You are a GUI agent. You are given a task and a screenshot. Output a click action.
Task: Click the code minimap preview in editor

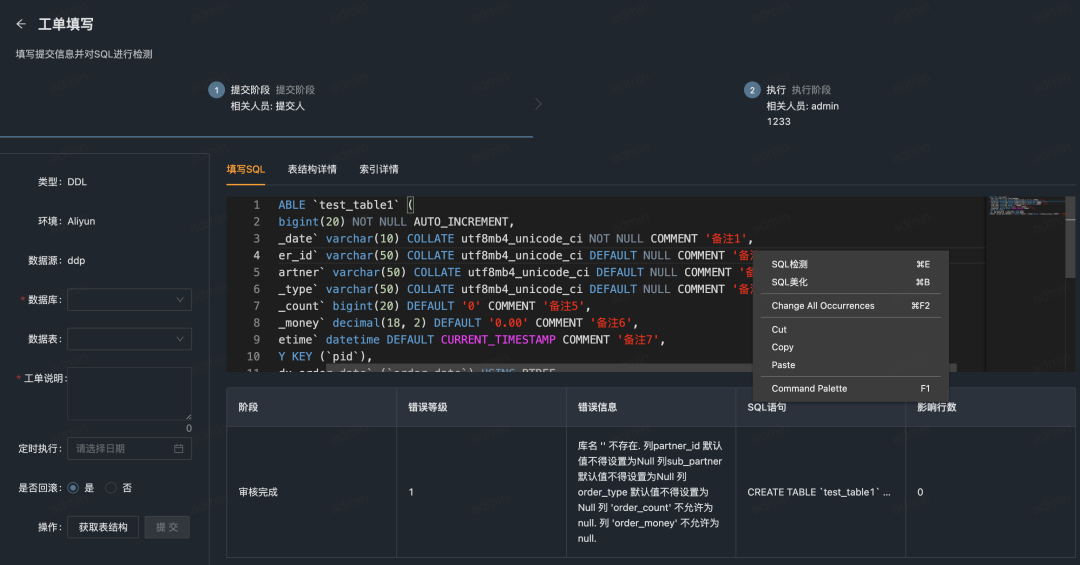[1025, 207]
